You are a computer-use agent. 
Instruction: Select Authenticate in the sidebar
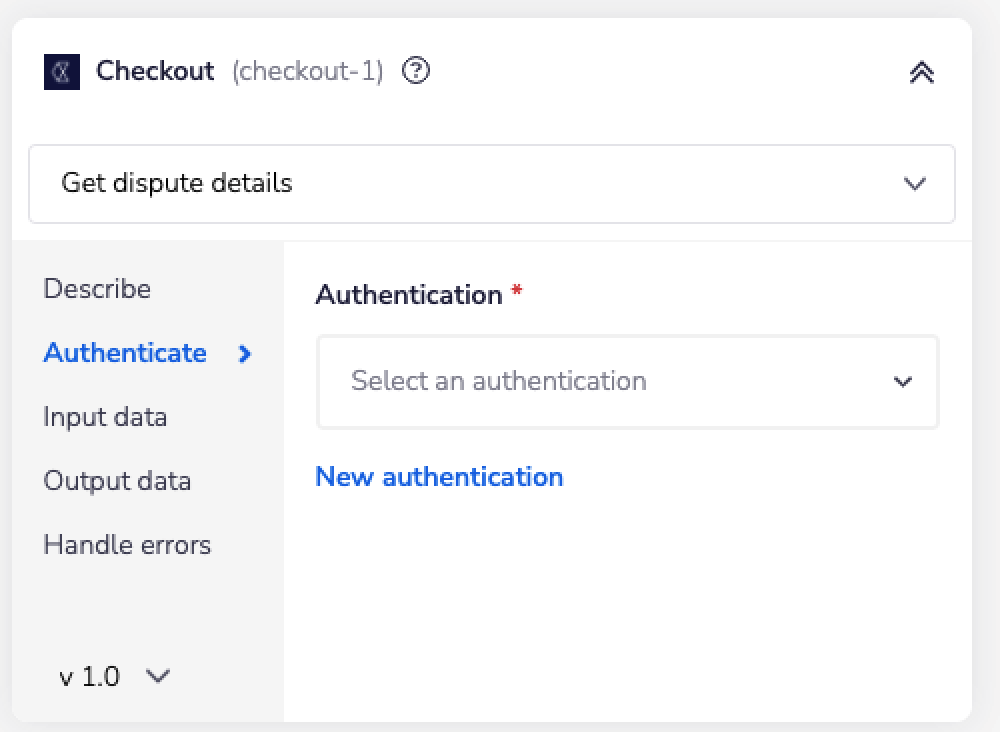coord(124,353)
